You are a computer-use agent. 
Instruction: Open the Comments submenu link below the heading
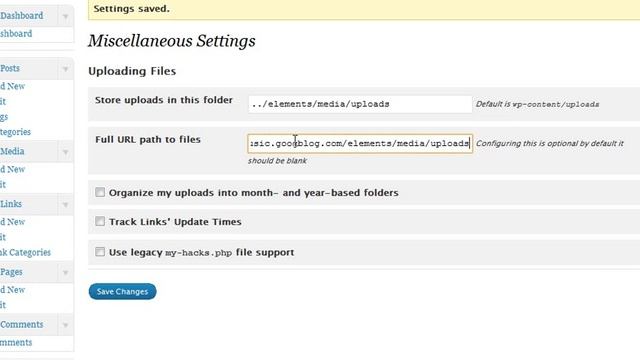[x=16, y=342]
